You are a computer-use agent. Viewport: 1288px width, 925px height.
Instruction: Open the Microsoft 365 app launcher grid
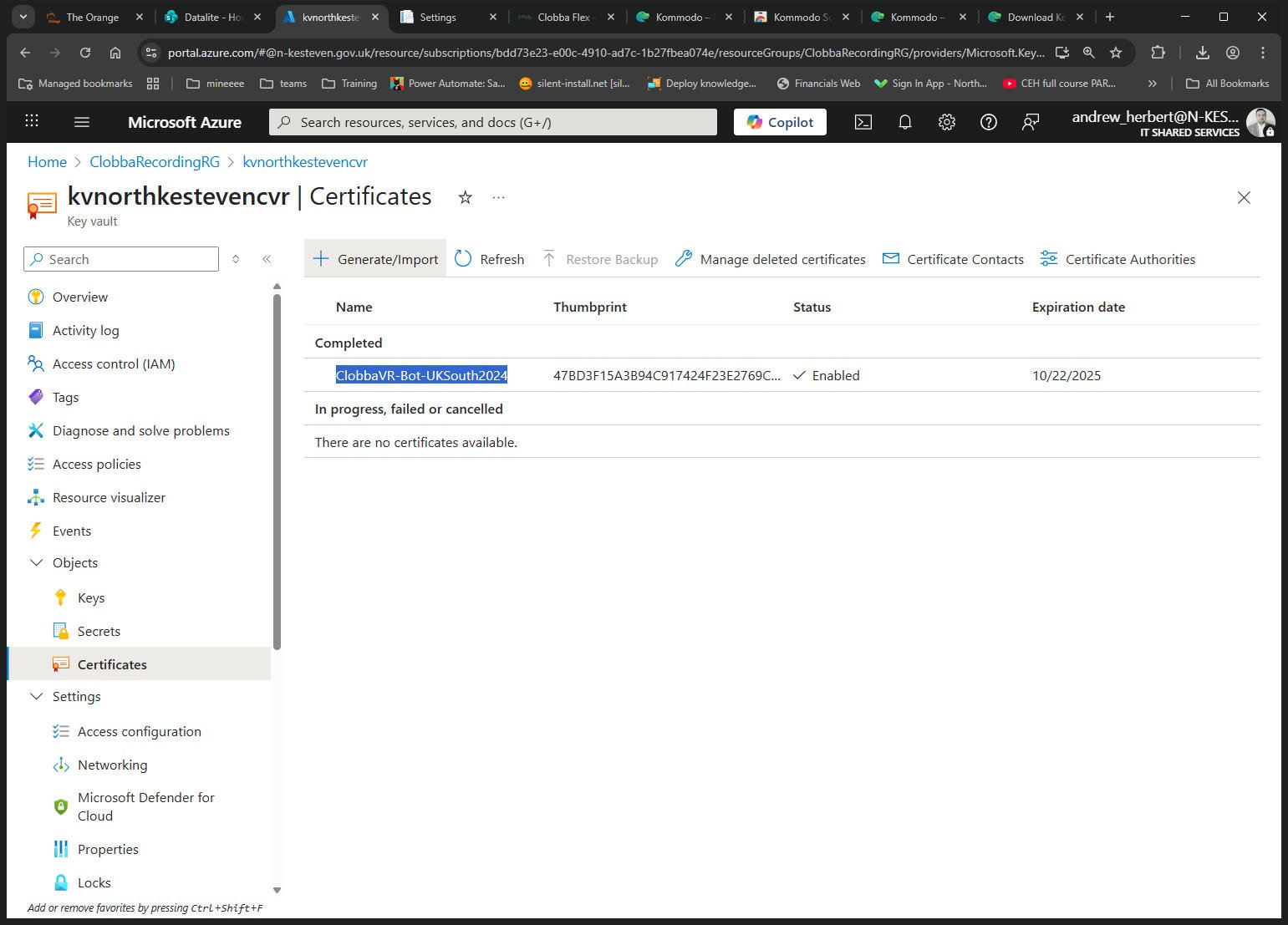(32, 121)
